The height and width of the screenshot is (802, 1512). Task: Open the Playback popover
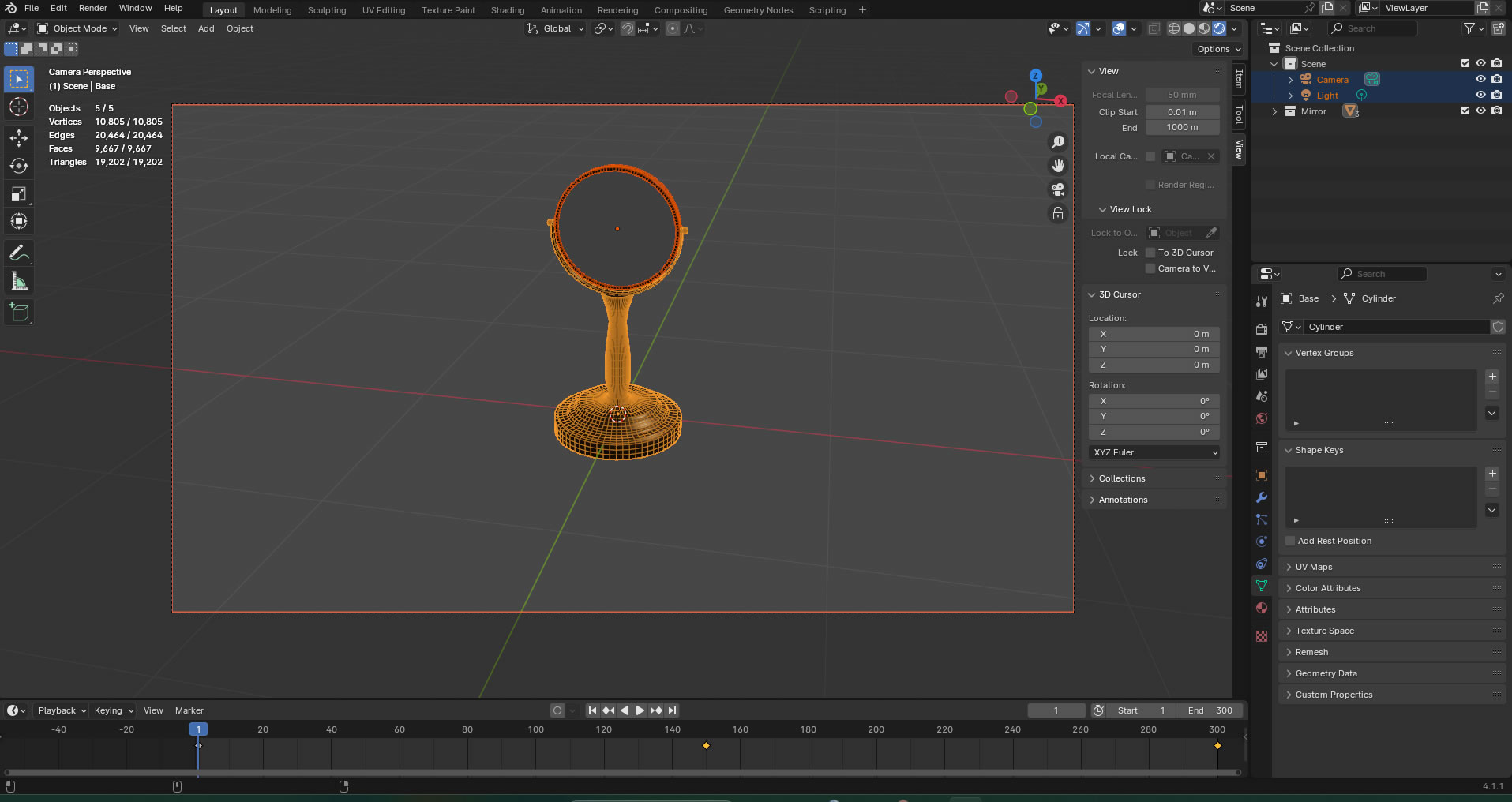(62, 710)
